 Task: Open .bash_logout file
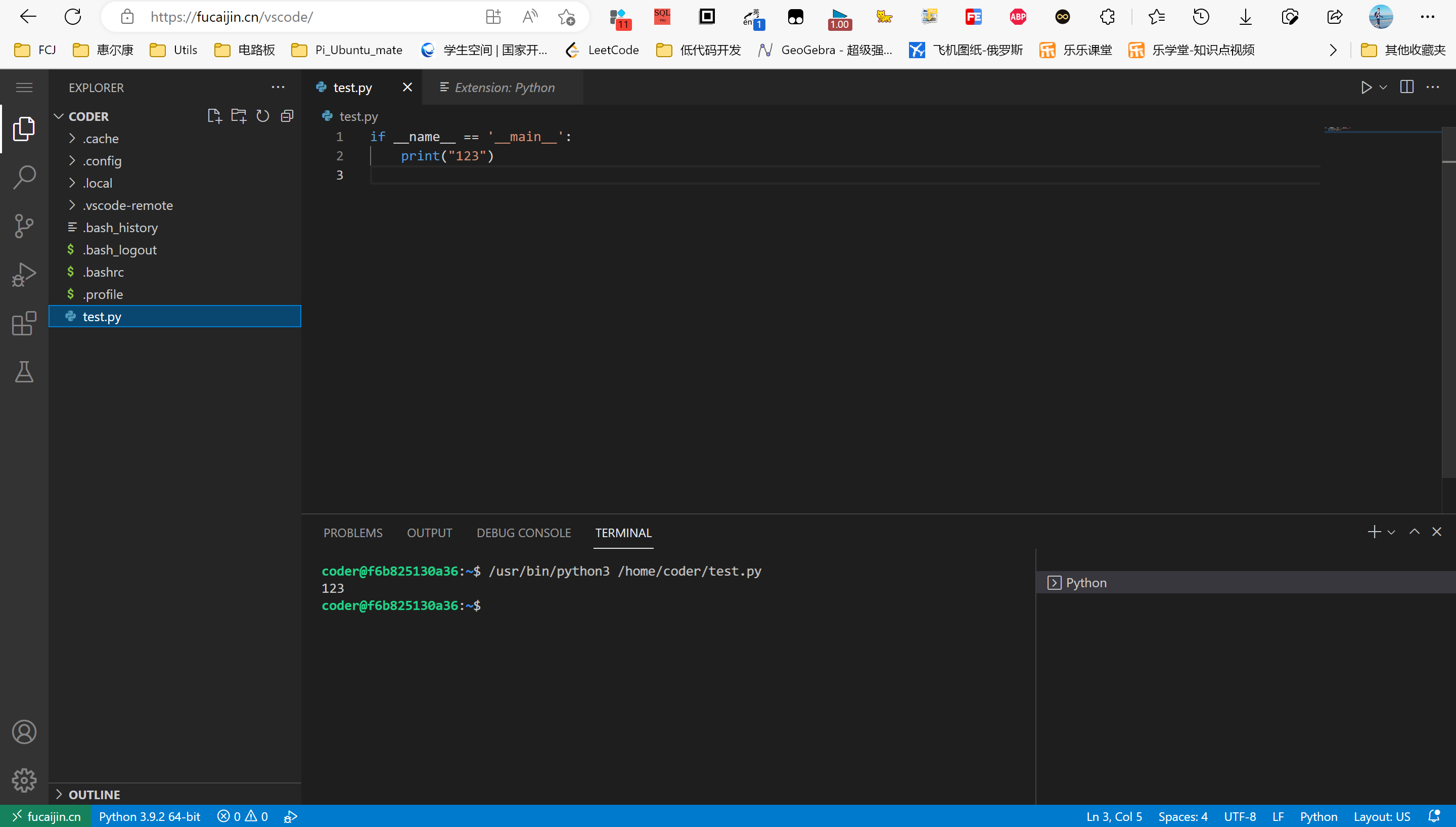click(175, 249)
